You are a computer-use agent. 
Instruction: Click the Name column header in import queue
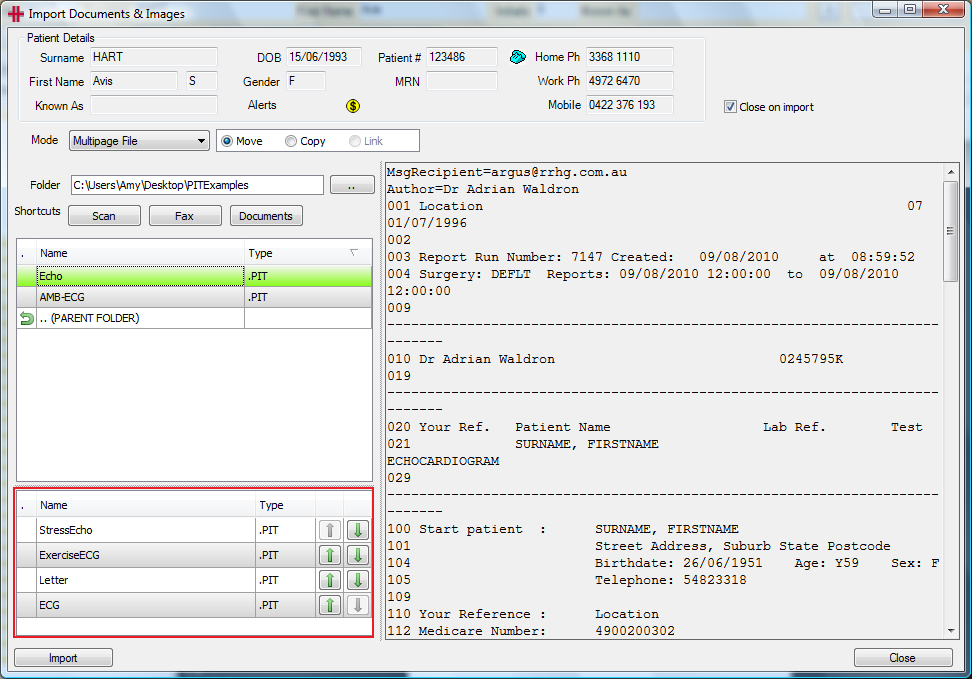(x=146, y=505)
